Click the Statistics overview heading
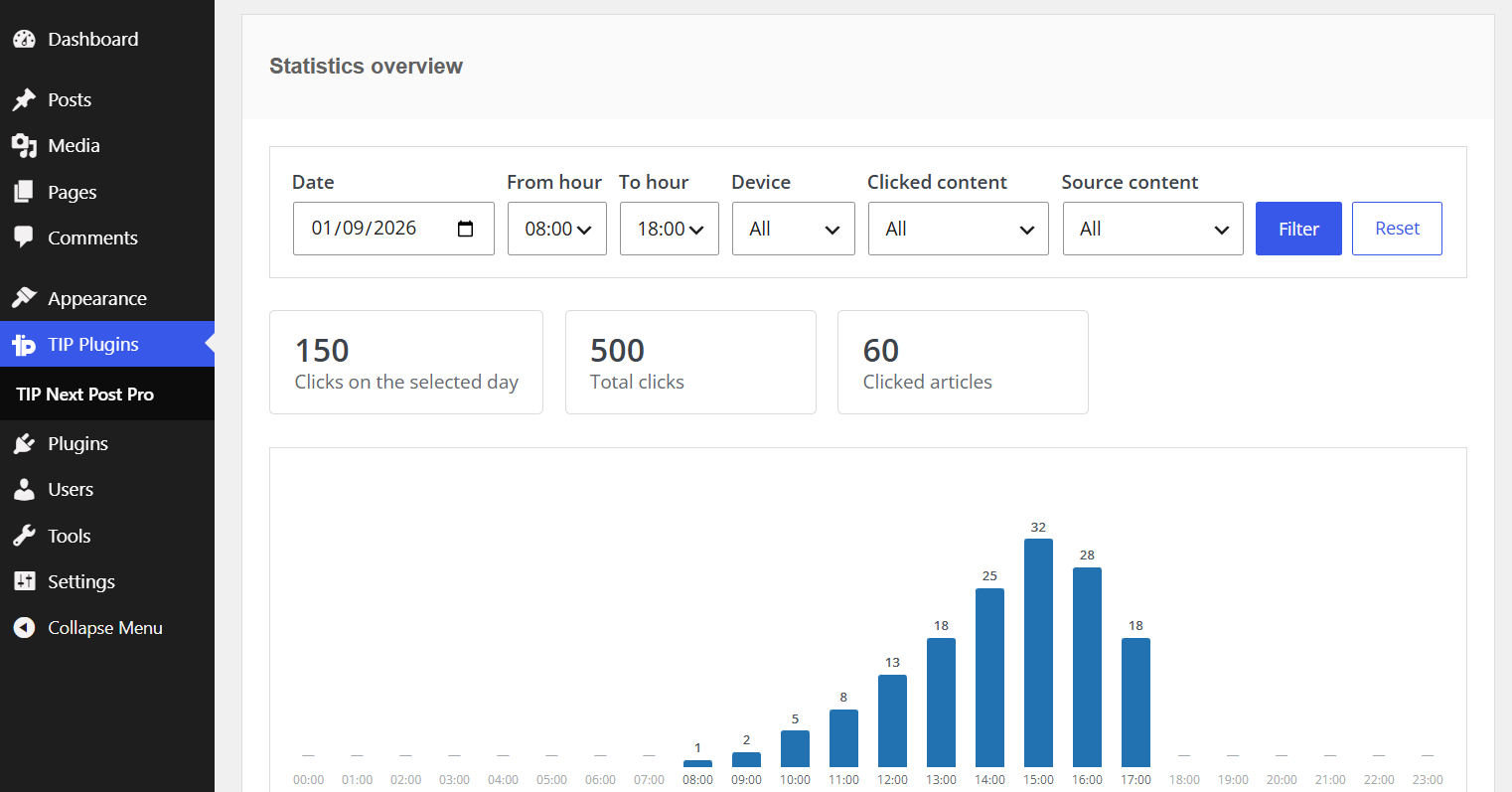1512x792 pixels. (x=366, y=67)
